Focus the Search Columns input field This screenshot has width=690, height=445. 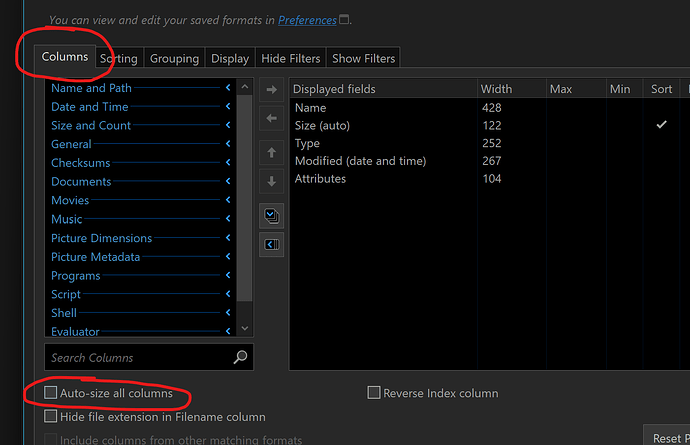149,357
